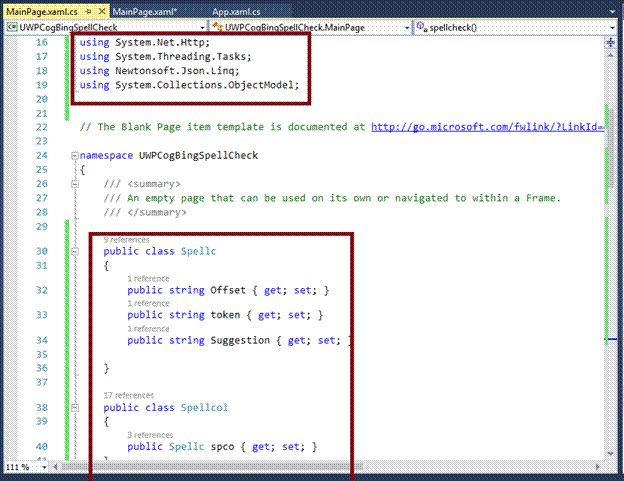Click the MainPage class icon in navigation bar
The height and width of the screenshot is (481, 624).
tap(217, 27)
